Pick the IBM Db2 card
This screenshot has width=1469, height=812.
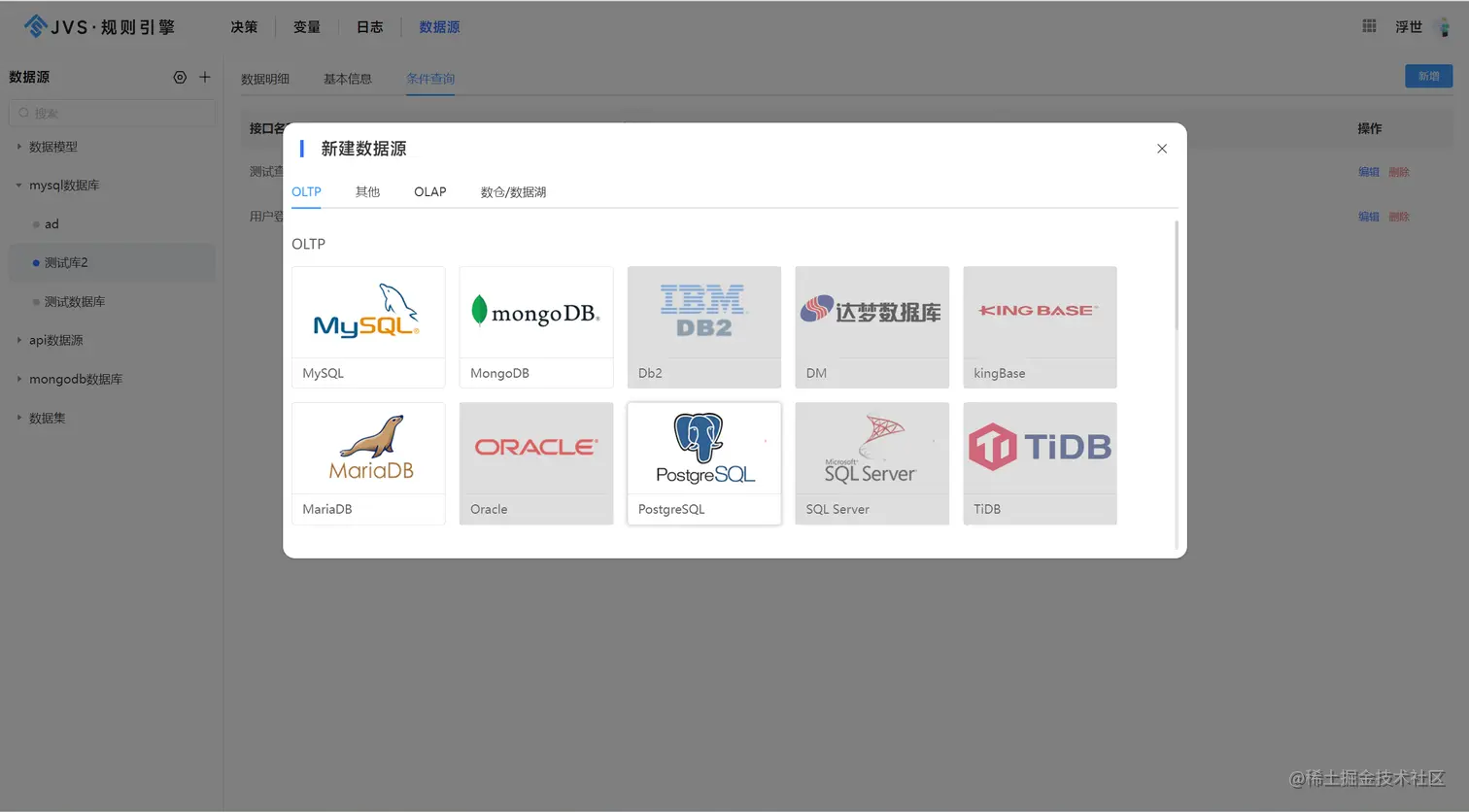(704, 327)
